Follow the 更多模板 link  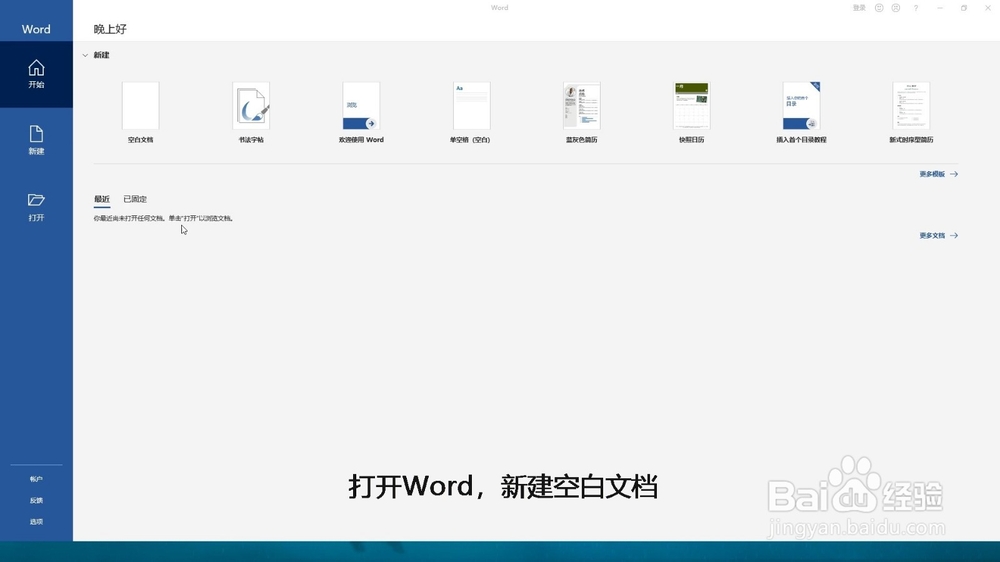point(938,174)
